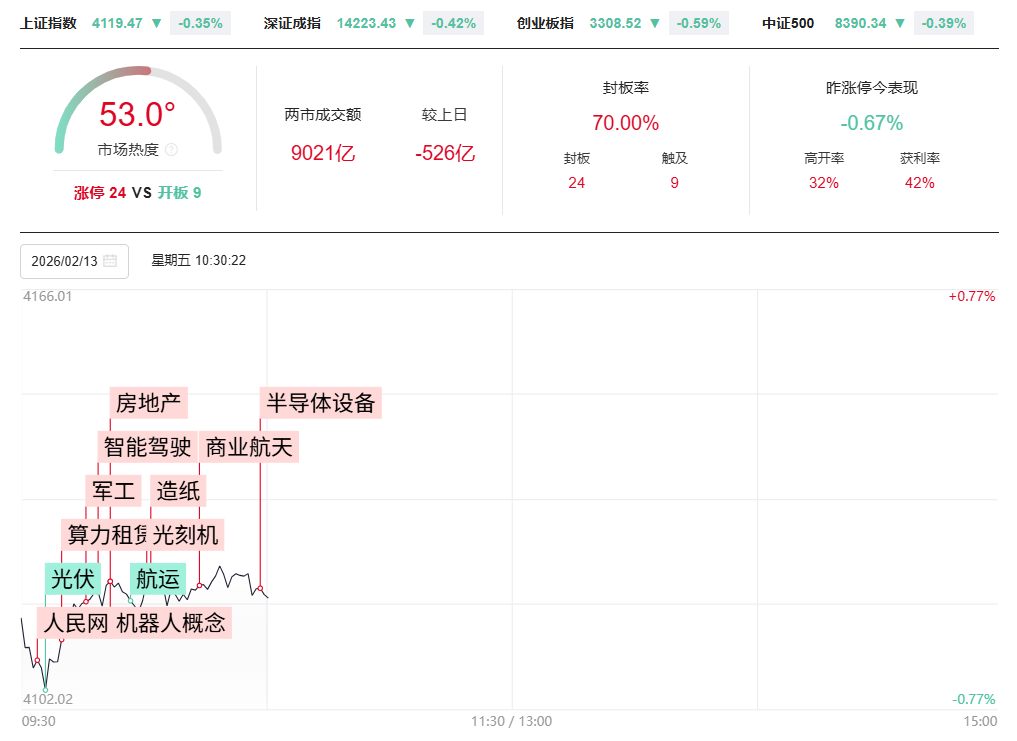The width and height of the screenshot is (1017, 741).
Task: Click the 机器人概念 tag below the index line
Action: point(171,623)
